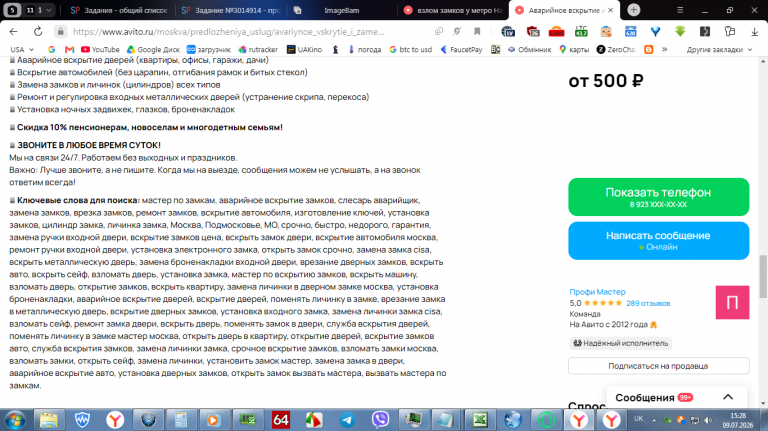This screenshot has width=768, height=431.
Task: Click Подписаться на продавца button
Action: coord(658,366)
